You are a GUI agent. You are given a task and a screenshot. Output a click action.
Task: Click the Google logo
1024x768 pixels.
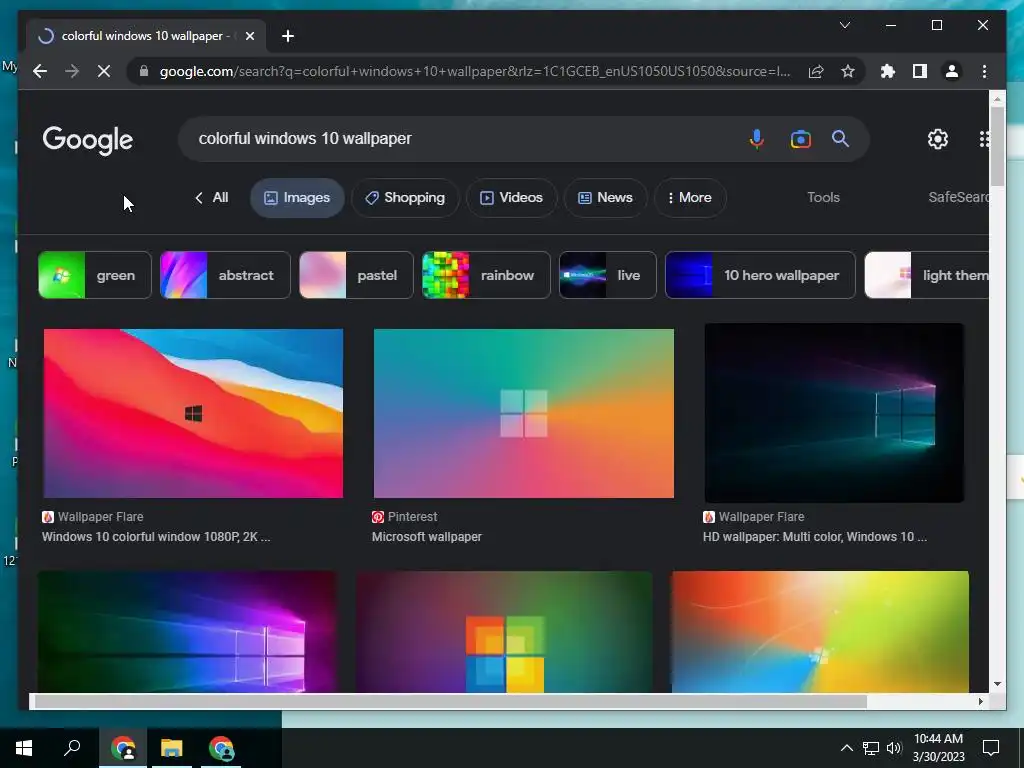88,140
